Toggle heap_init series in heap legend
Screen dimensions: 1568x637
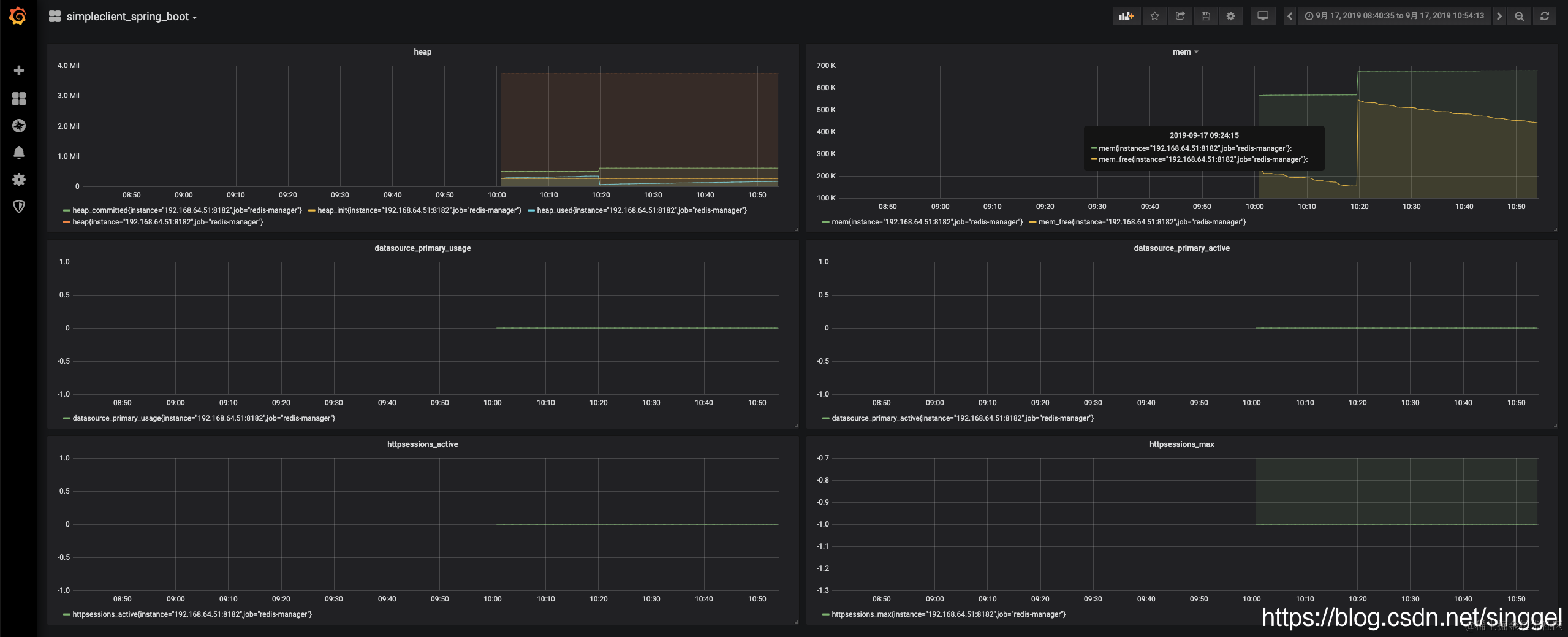click(x=419, y=210)
